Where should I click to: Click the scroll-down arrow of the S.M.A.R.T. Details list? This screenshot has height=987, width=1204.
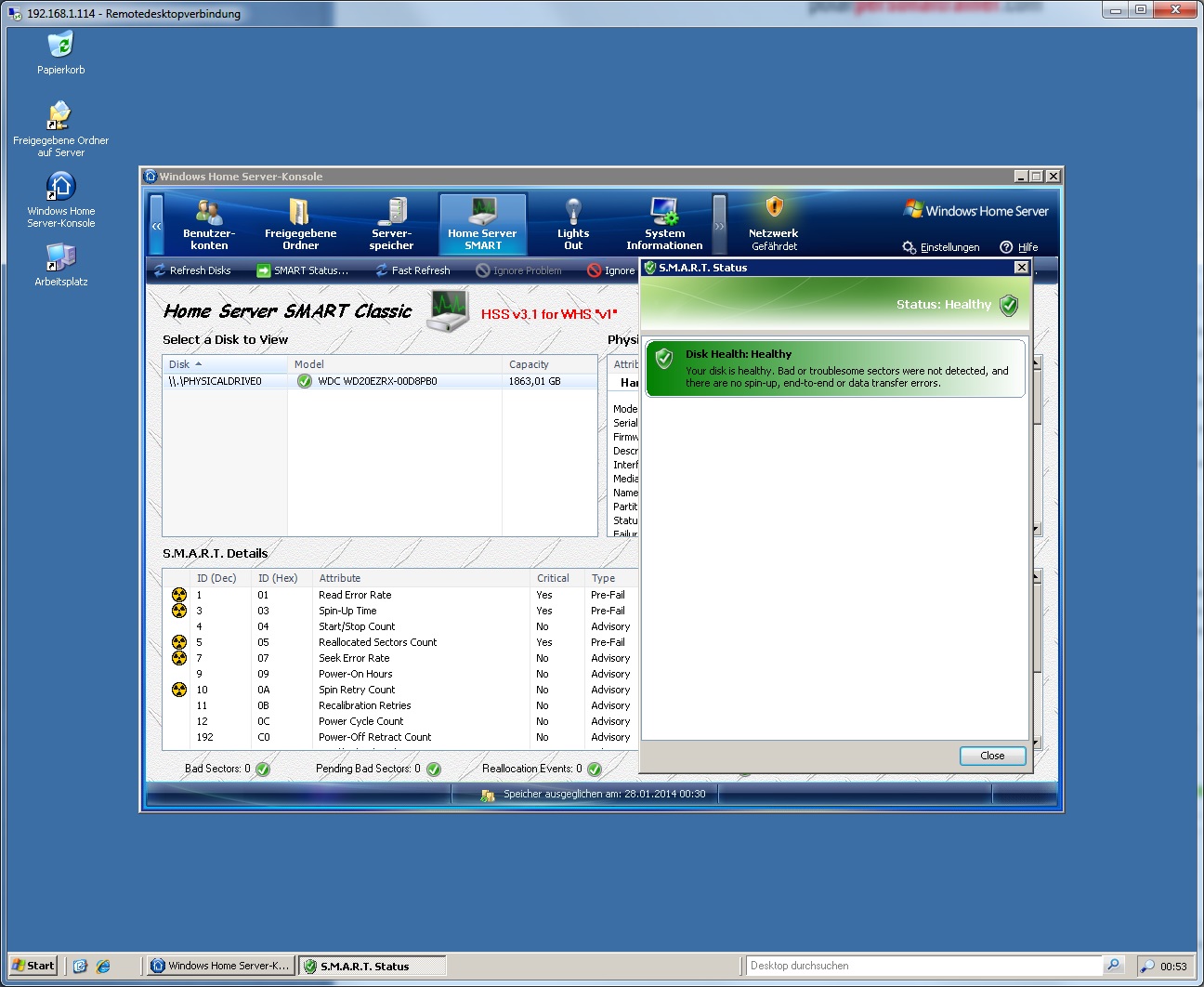point(1037,743)
